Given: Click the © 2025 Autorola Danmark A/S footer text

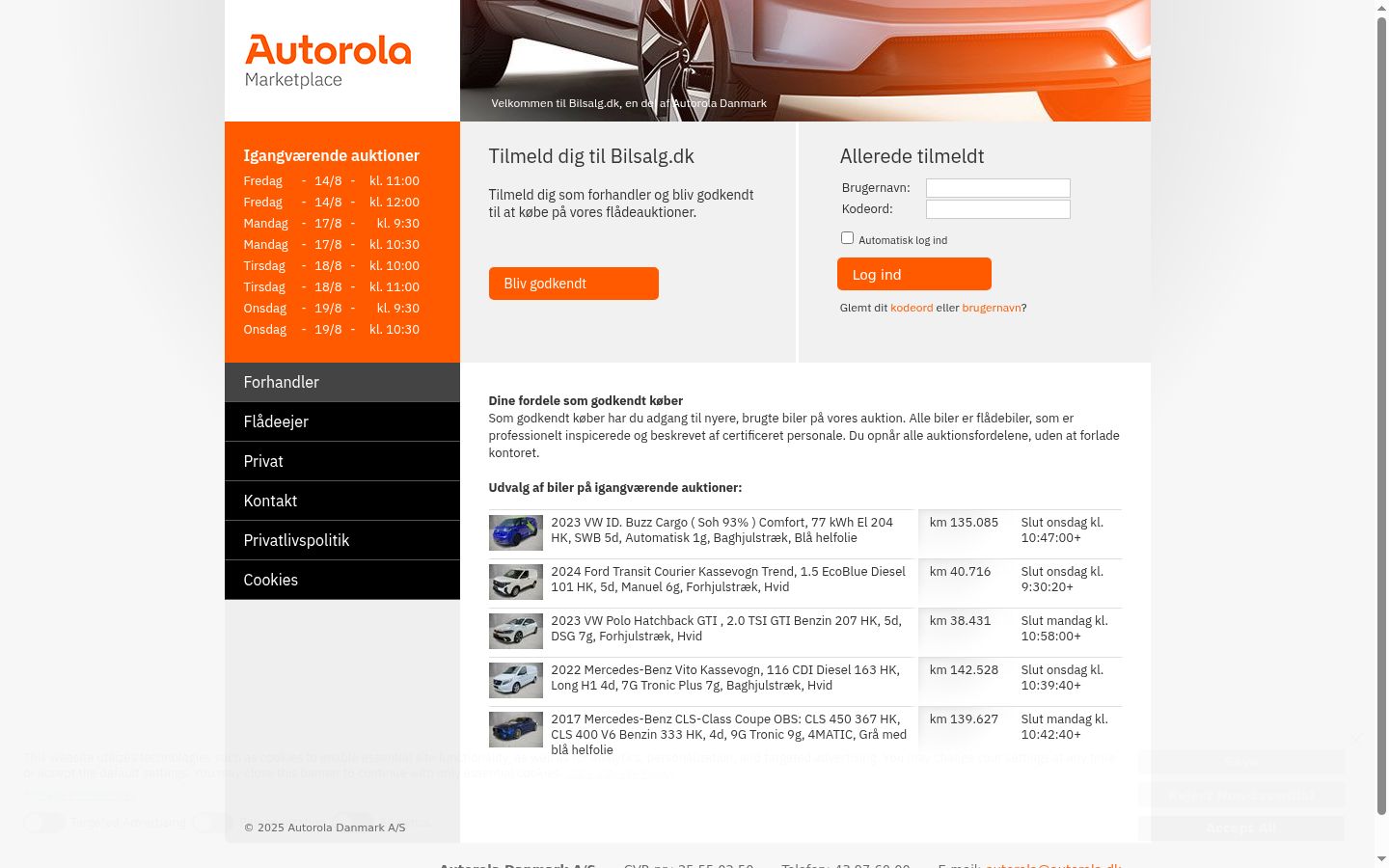Looking at the screenshot, I should (x=324, y=827).
